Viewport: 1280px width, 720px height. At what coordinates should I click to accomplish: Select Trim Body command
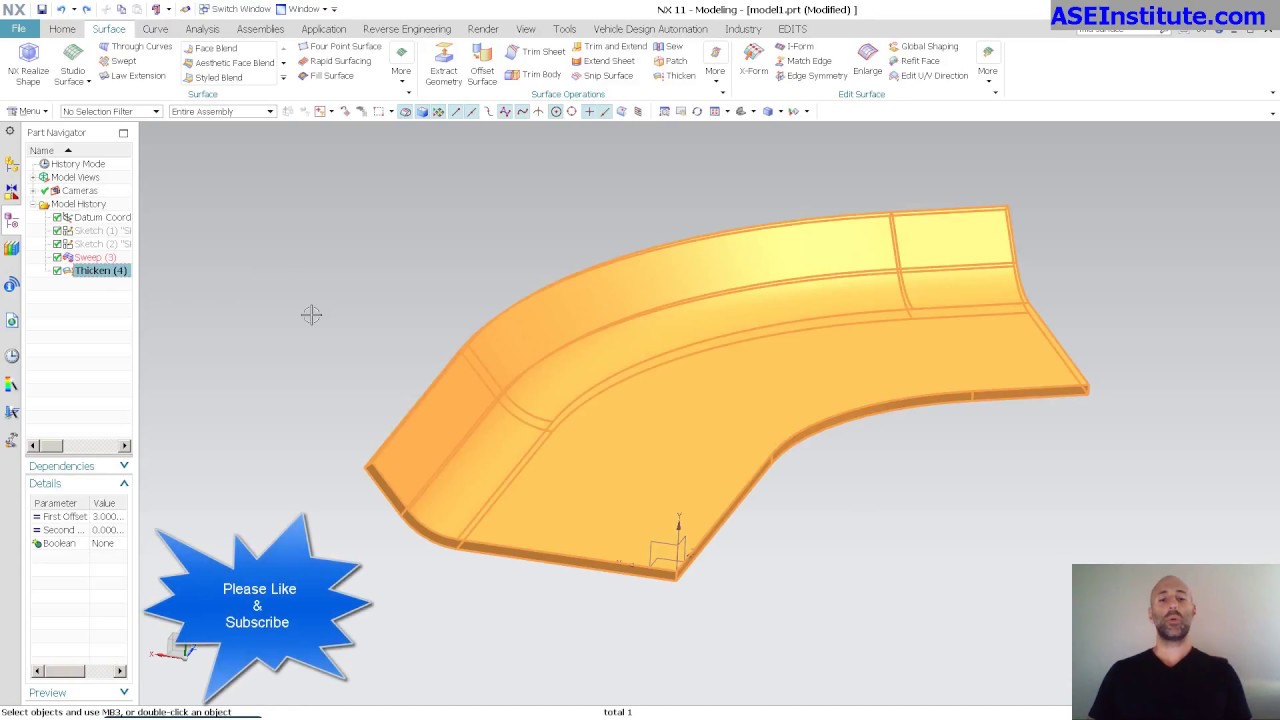point(534,74)
